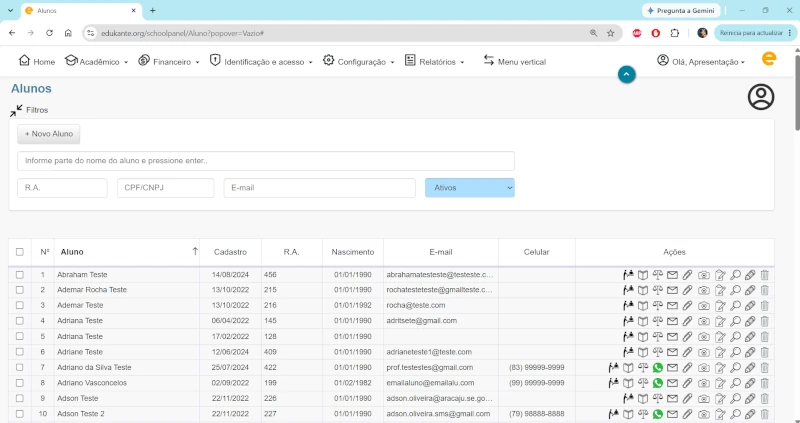Open attendance icon for Abraham Teste row
Viewport: 800px width, 423px height.
(x=628, y=275)
